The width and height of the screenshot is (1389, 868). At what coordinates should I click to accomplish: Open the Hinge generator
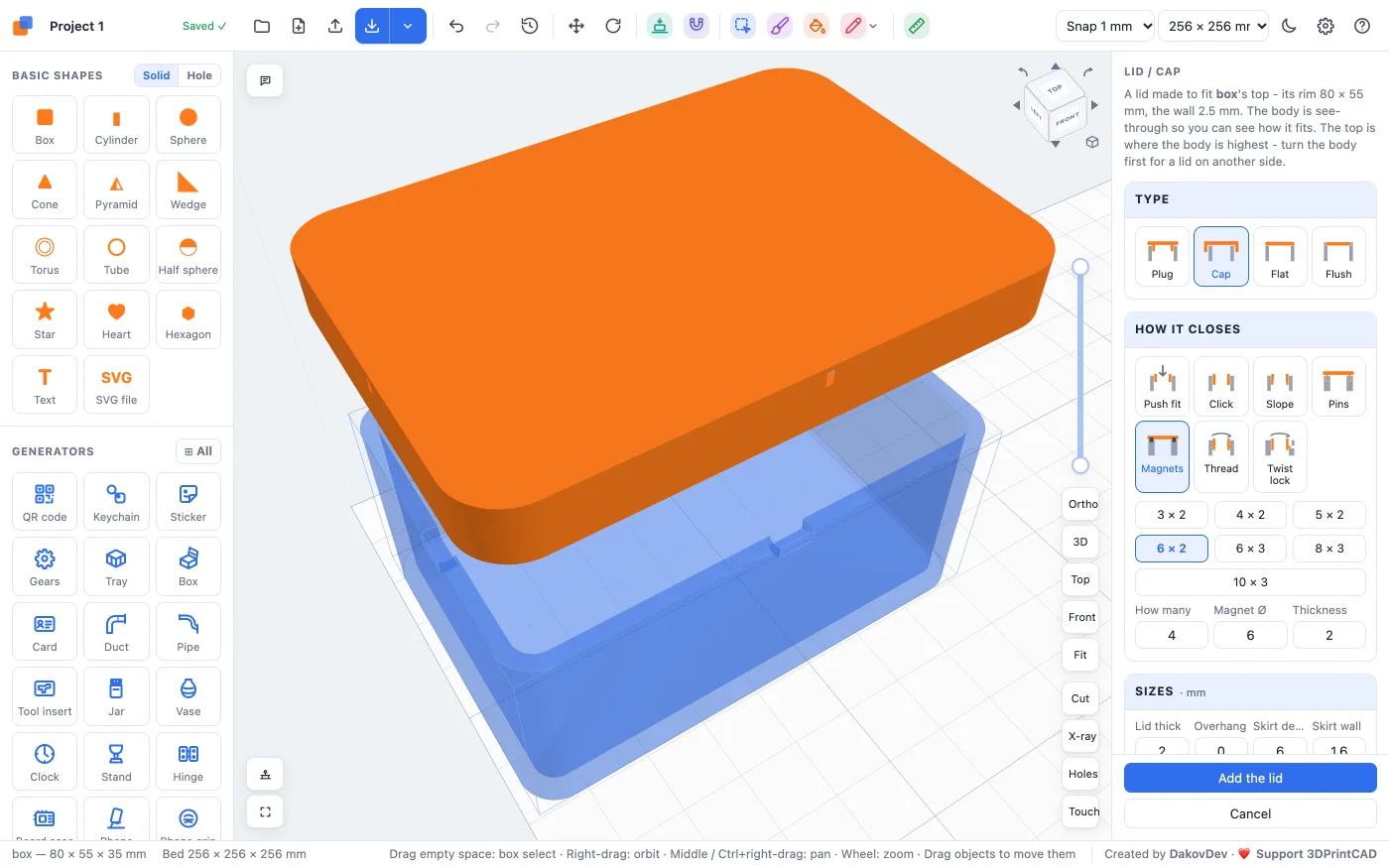(x=189, y=762)
